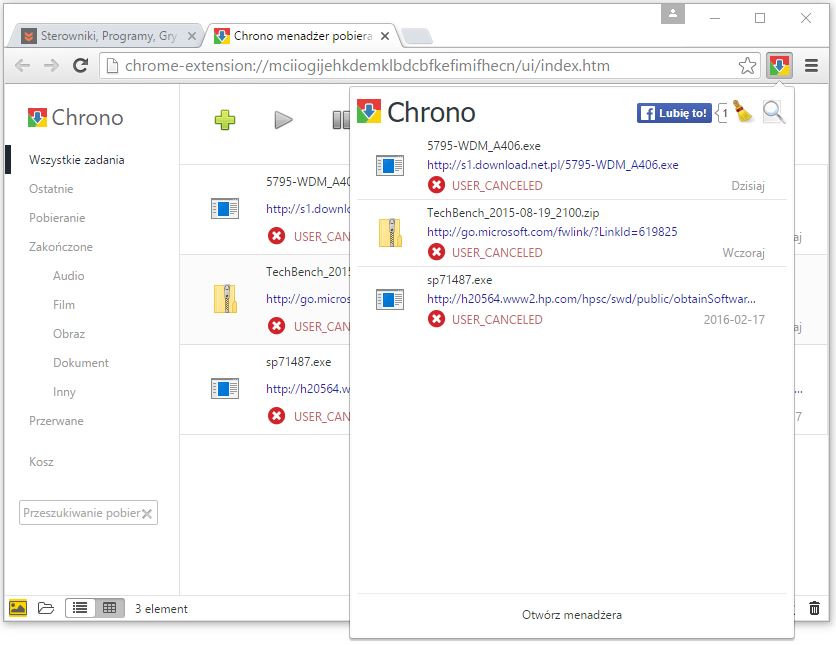Click the magnifier search icon in popup
This screenshot has height=645, width=836.
773,112
